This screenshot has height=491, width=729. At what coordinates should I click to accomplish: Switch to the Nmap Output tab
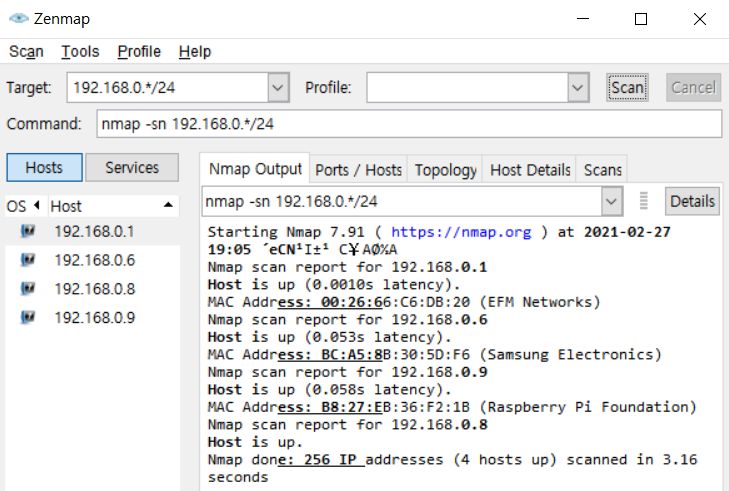255,169
